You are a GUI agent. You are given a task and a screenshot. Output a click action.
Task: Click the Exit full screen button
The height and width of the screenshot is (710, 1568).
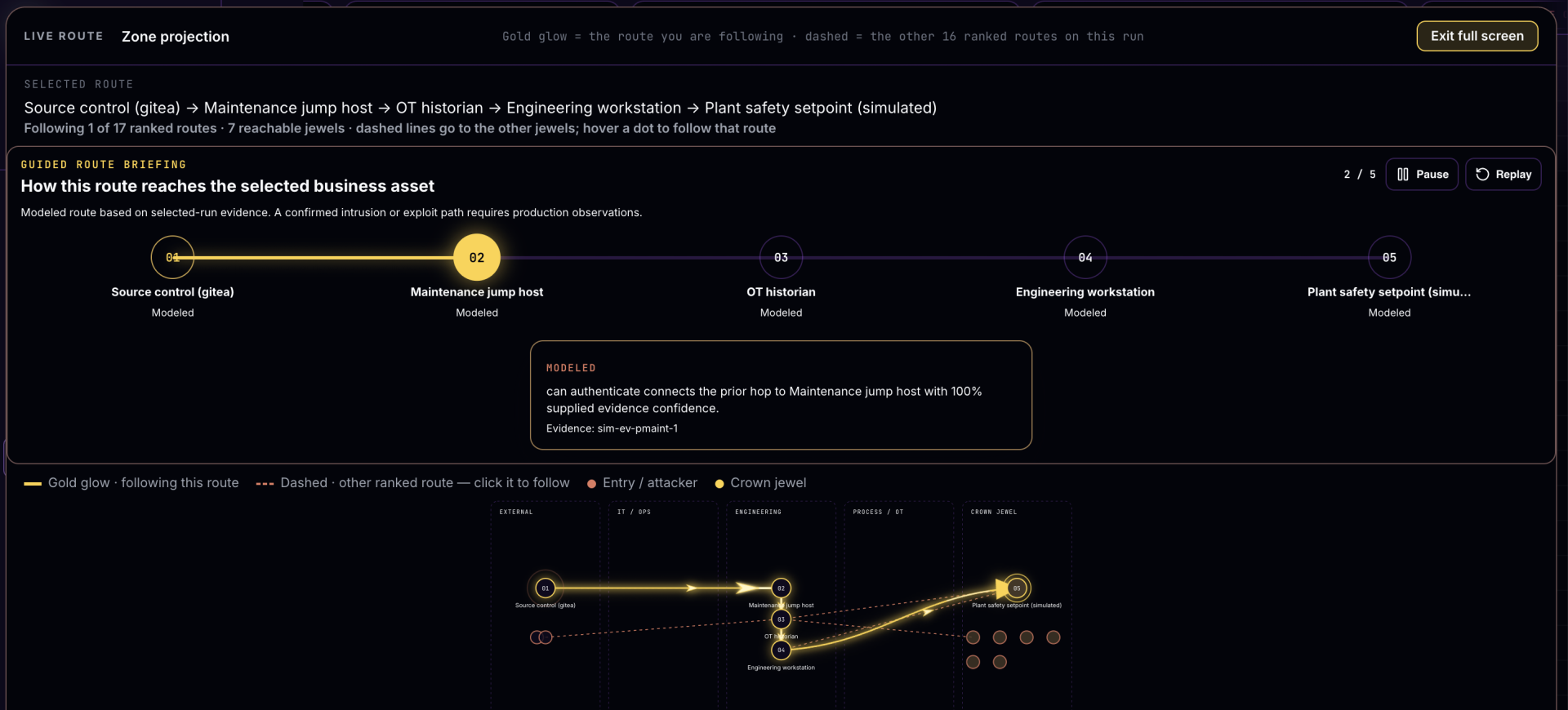(1477, 36)
